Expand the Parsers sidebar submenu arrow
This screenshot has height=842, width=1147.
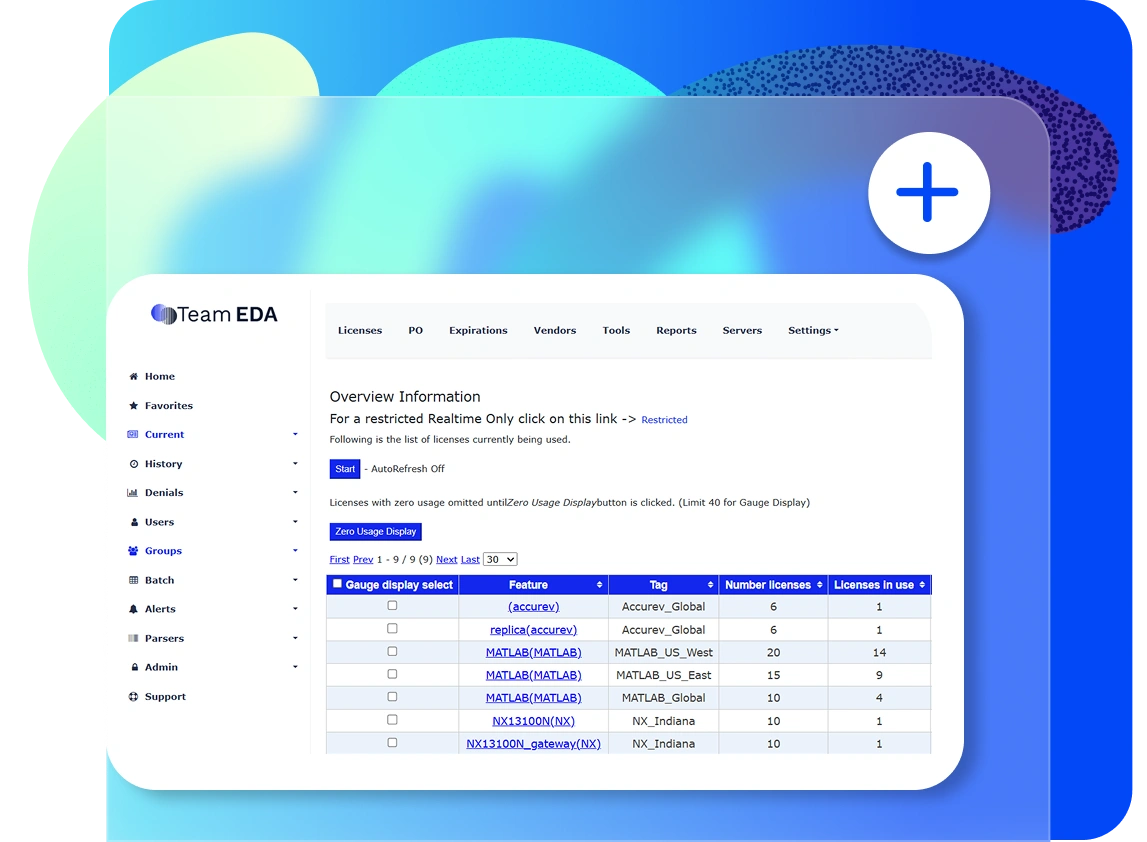coord(296,638)
